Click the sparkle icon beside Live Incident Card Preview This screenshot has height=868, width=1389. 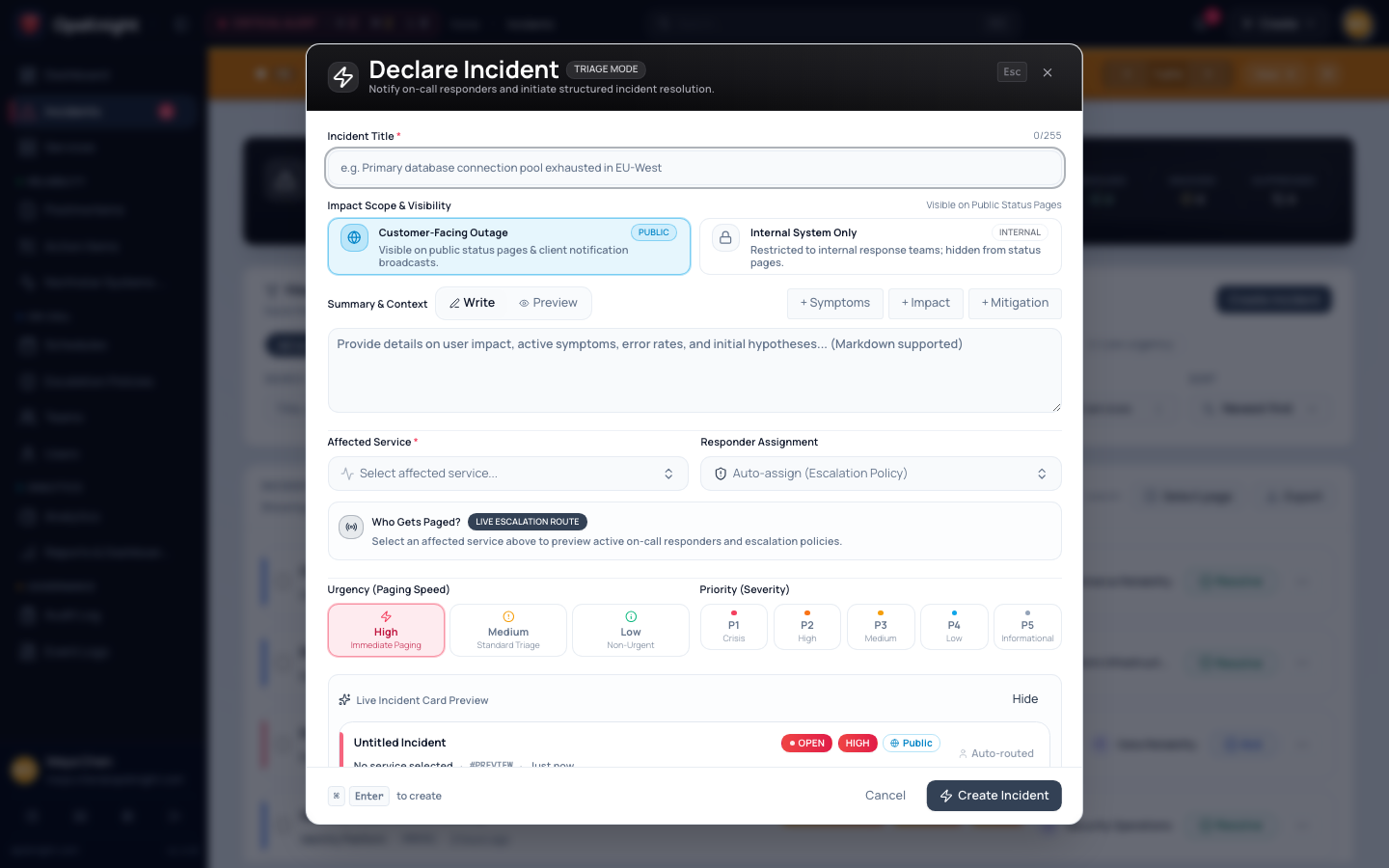click(344, 700)
